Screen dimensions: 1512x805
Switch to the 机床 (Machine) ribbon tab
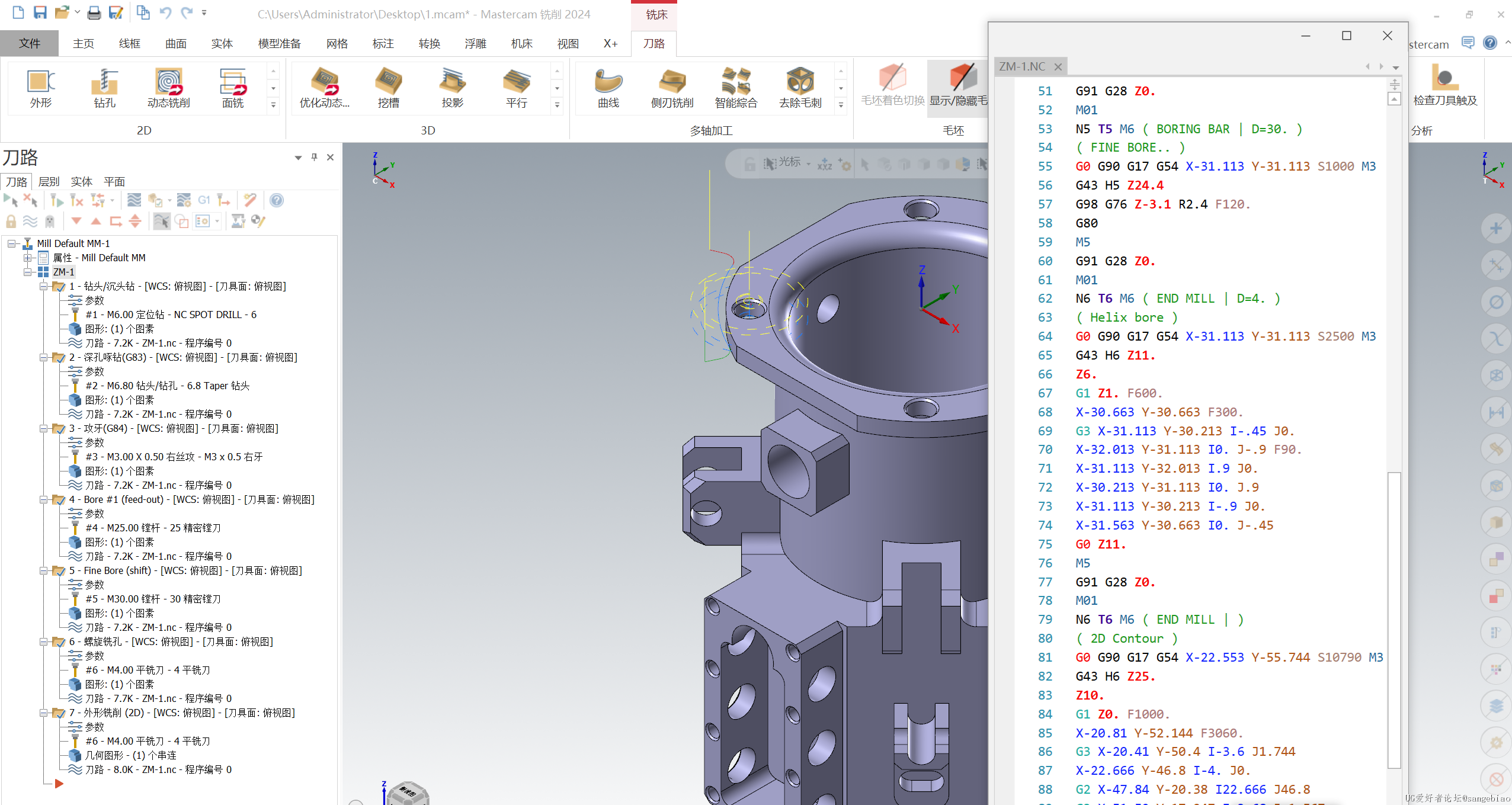click(x=522, y=43)
